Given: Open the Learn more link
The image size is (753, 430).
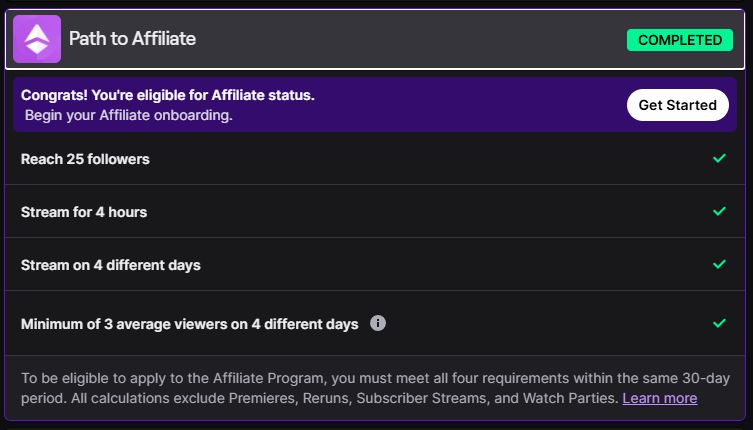Looking at the screenshot, I should point(660,398).
